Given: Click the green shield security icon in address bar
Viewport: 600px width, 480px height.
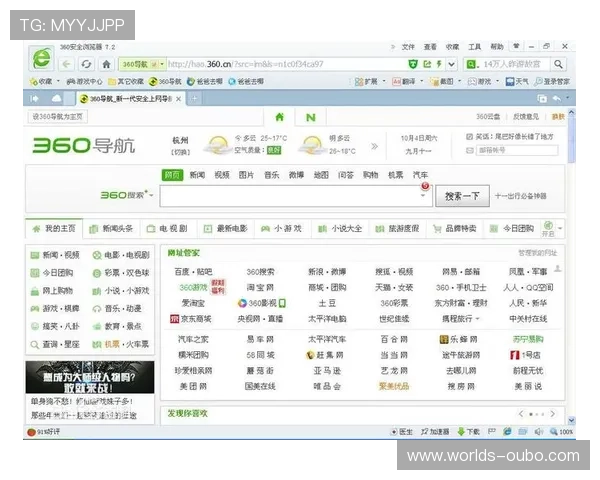Looking at the screenshot, I should pyautogui.click(x=413, y=64).
